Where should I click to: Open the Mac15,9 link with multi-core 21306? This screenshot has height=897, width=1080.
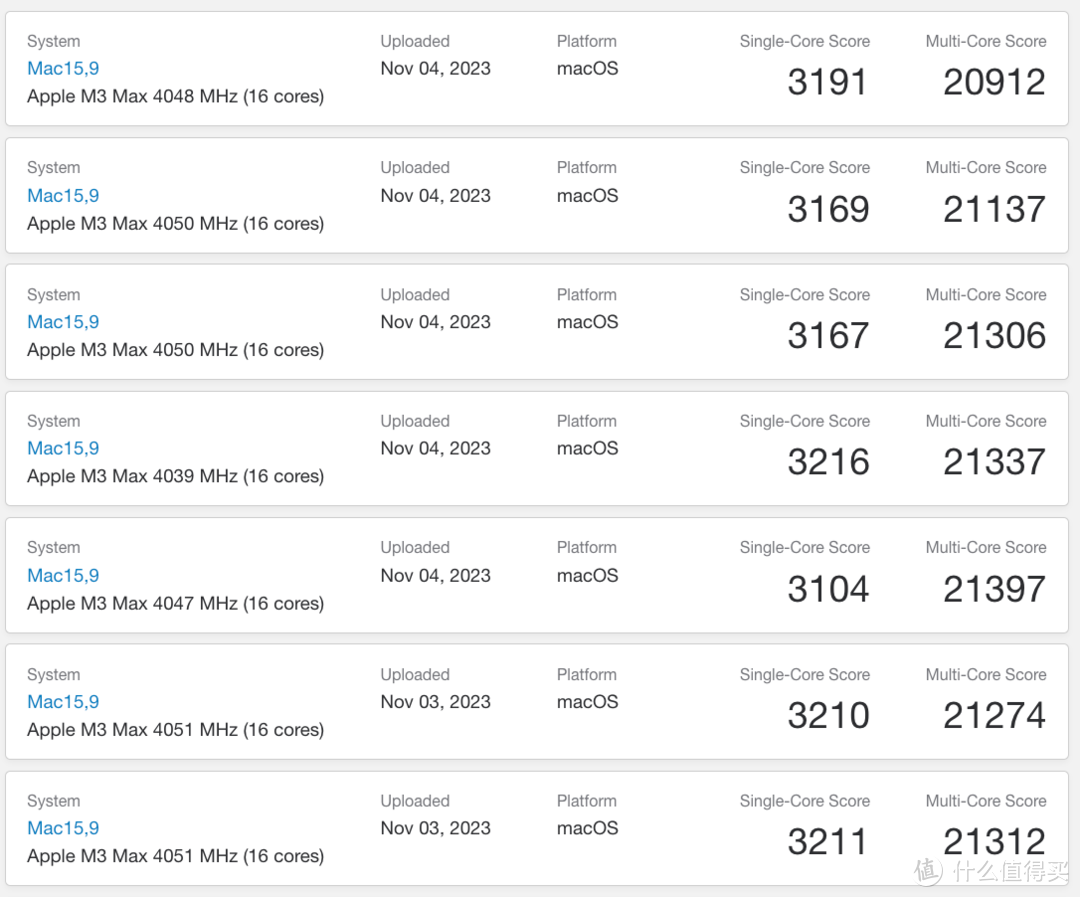coord(63,322)
